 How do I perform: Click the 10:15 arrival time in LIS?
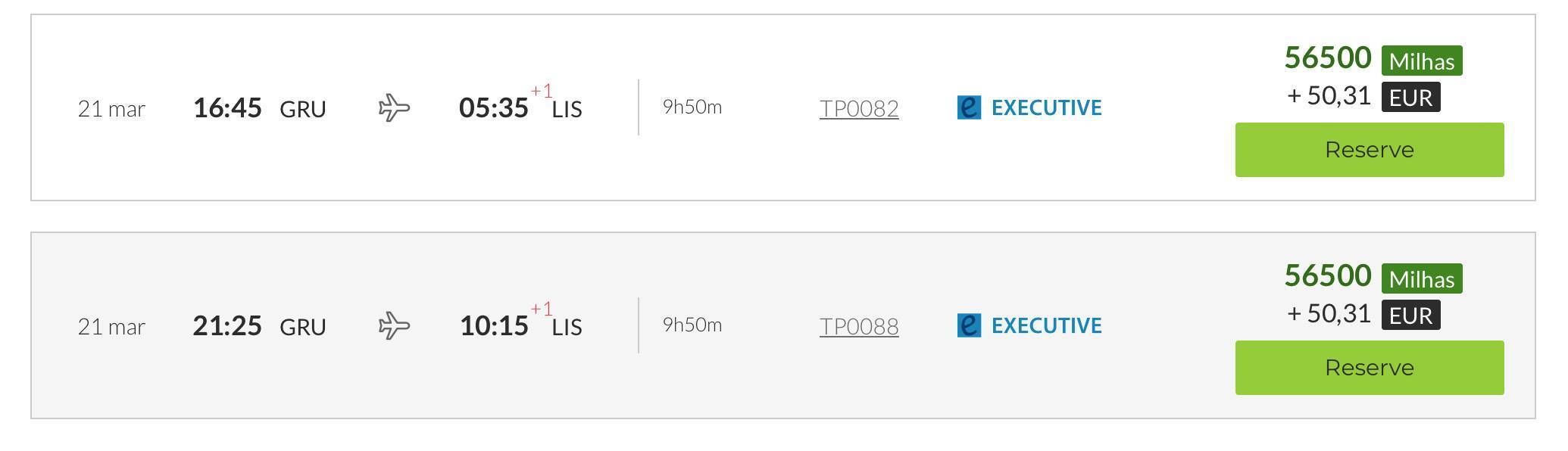tap(493, 325)
